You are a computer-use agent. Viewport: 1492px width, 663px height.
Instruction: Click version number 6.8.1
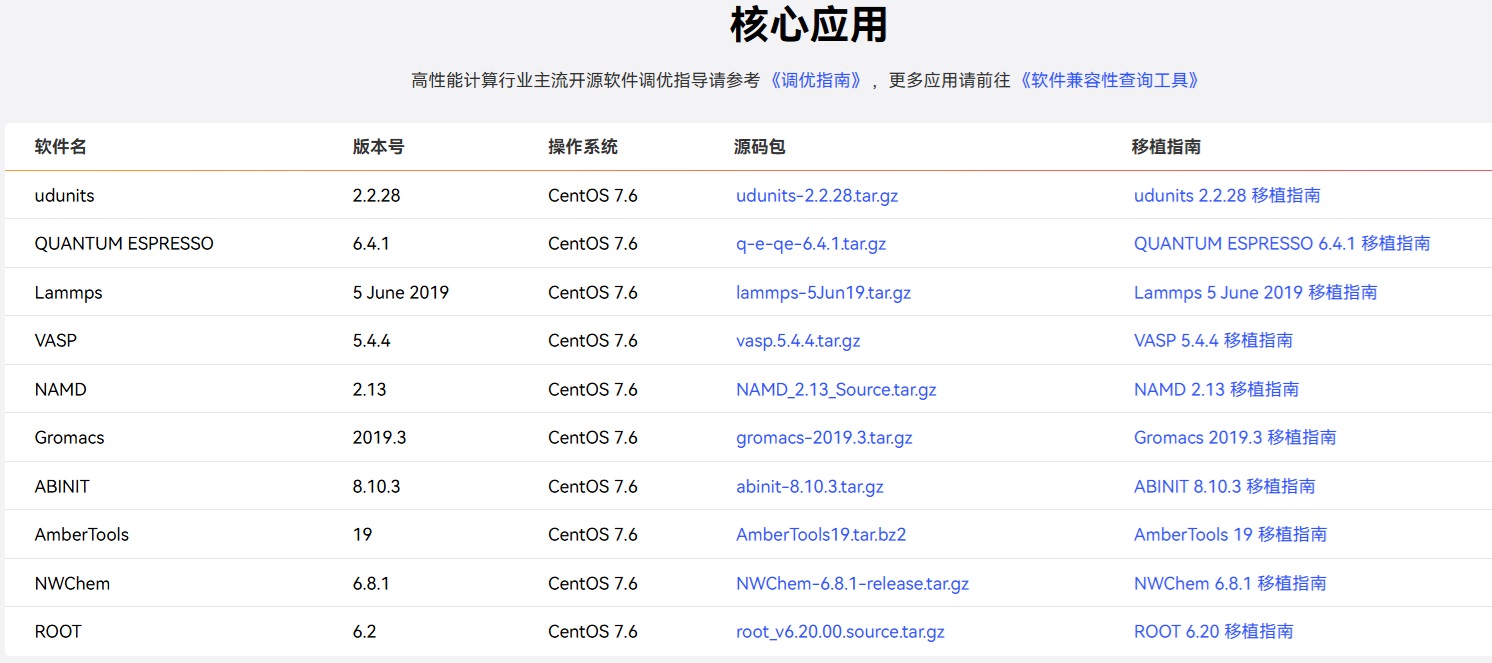coord(371,584)
